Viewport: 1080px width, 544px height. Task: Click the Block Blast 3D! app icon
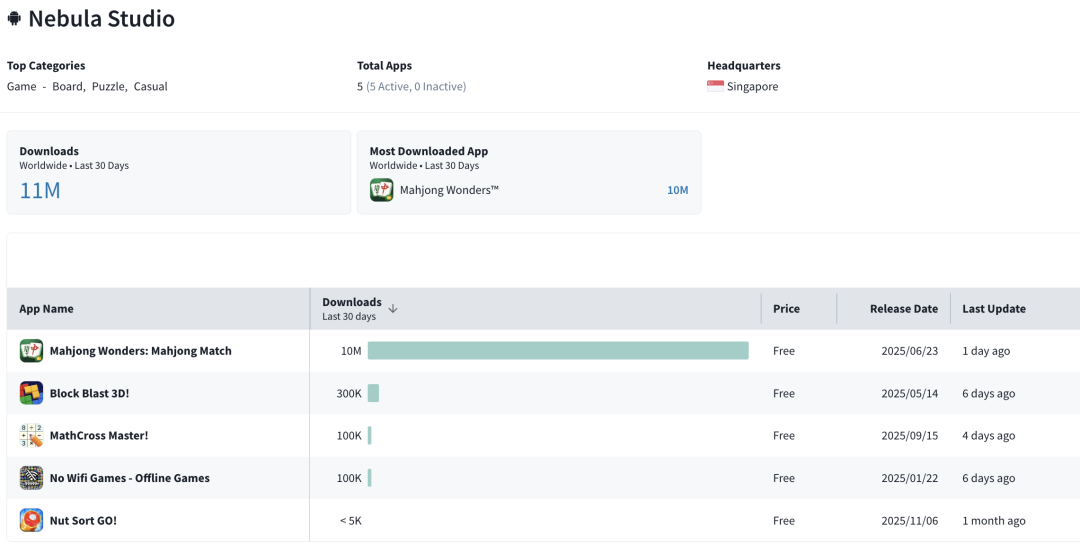[x=31, y=393]
